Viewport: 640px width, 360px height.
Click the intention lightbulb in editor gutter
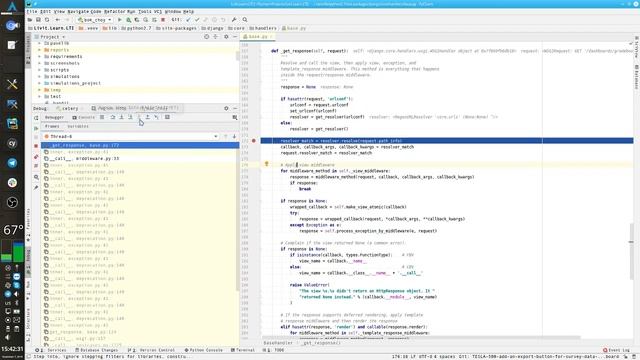click(x=267, y=164)
